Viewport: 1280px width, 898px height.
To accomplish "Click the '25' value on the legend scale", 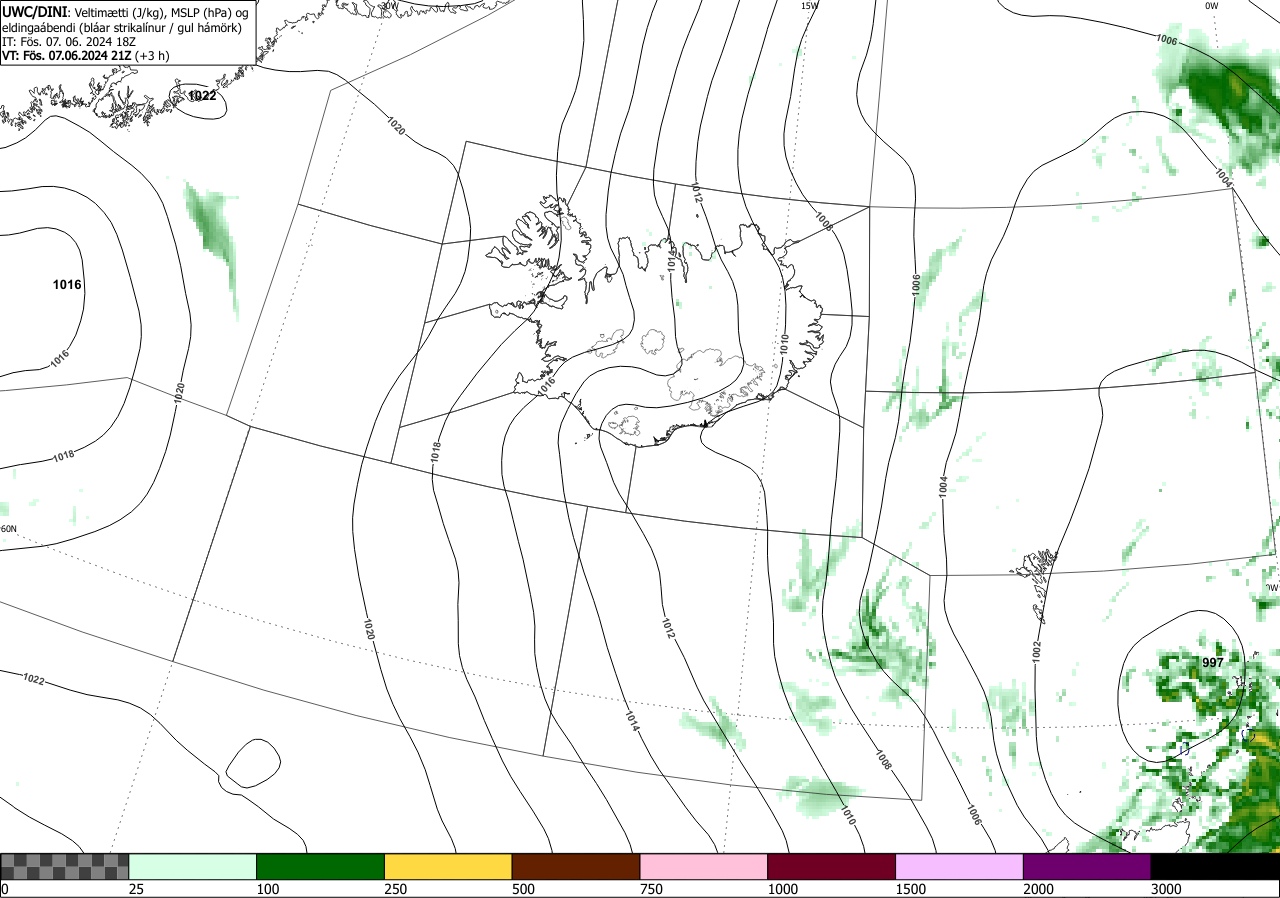I will pos(136,889).
